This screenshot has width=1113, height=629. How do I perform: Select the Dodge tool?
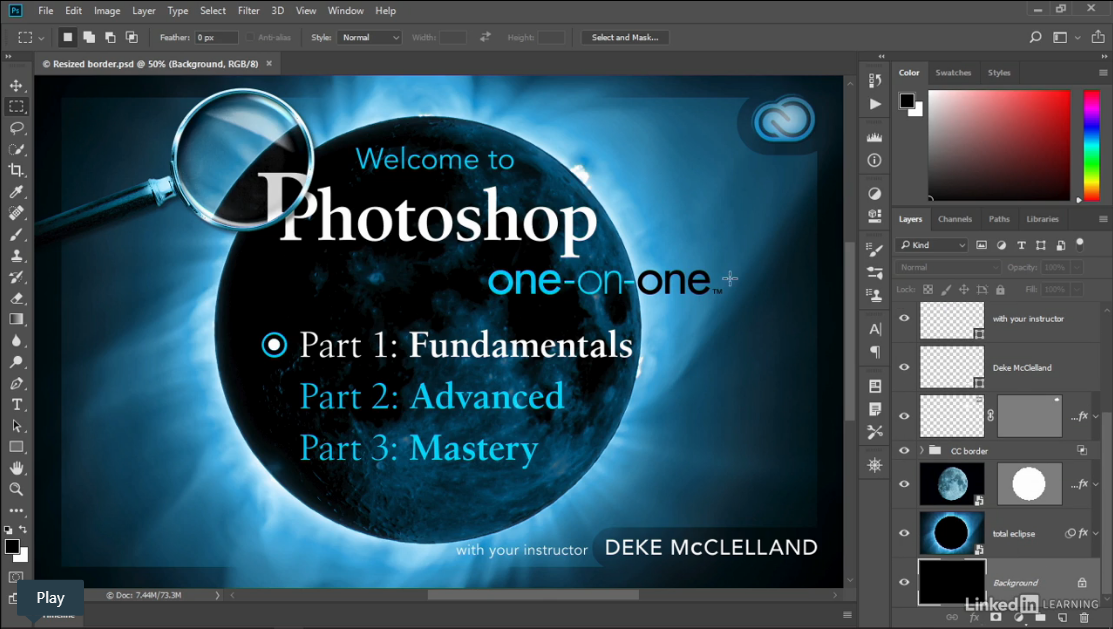click(x=16, y=362)
